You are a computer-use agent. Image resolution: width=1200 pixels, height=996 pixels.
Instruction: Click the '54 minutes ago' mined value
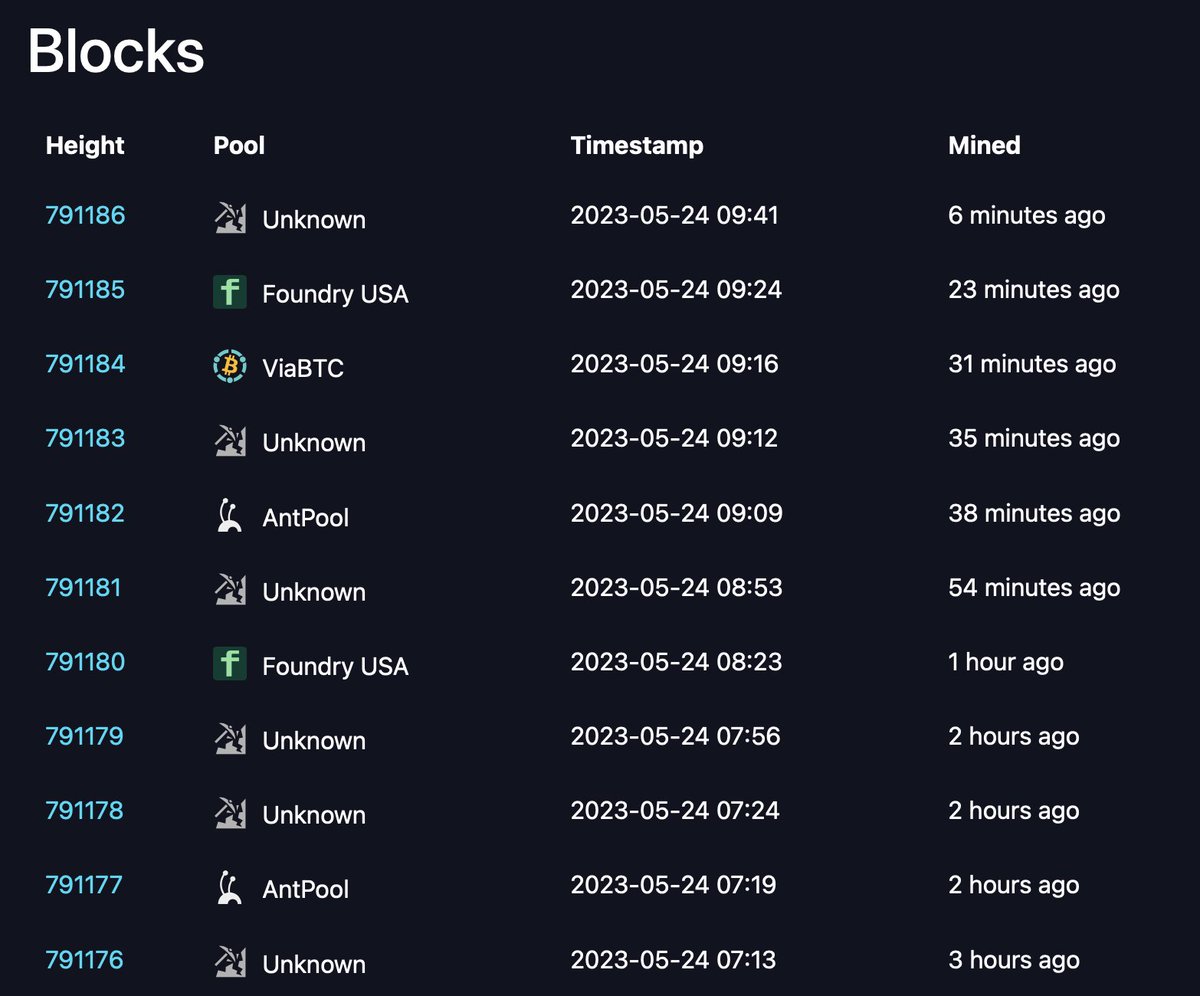click(x=1033, y=588)
